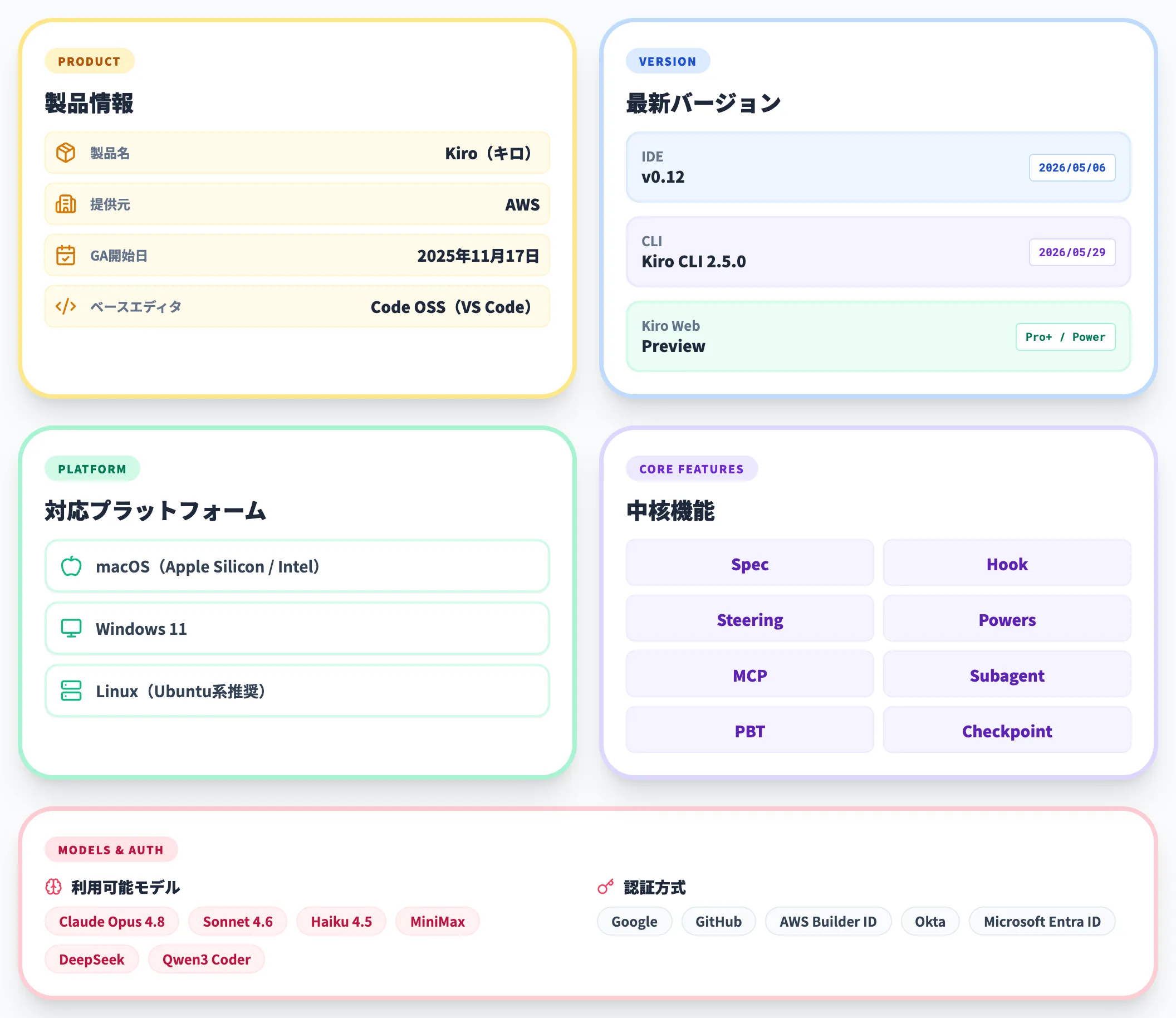Click the 認証方式 subheading
The image size is (1176, 1018).
click(654, 887)
